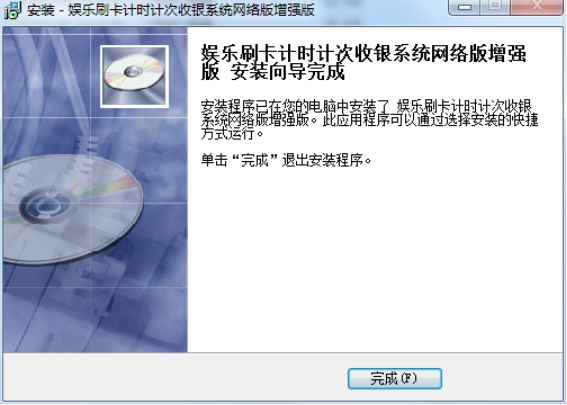
Task: Click the large CD disc image on left banner
Action: (x=71, y=208)
